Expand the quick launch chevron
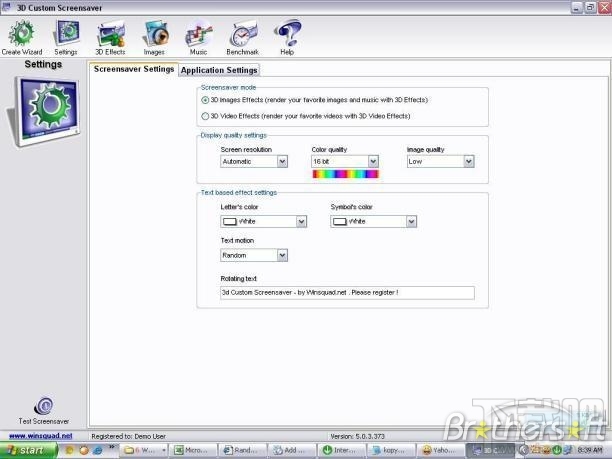This screenshot has height=459, width=612. pos(111,446)
